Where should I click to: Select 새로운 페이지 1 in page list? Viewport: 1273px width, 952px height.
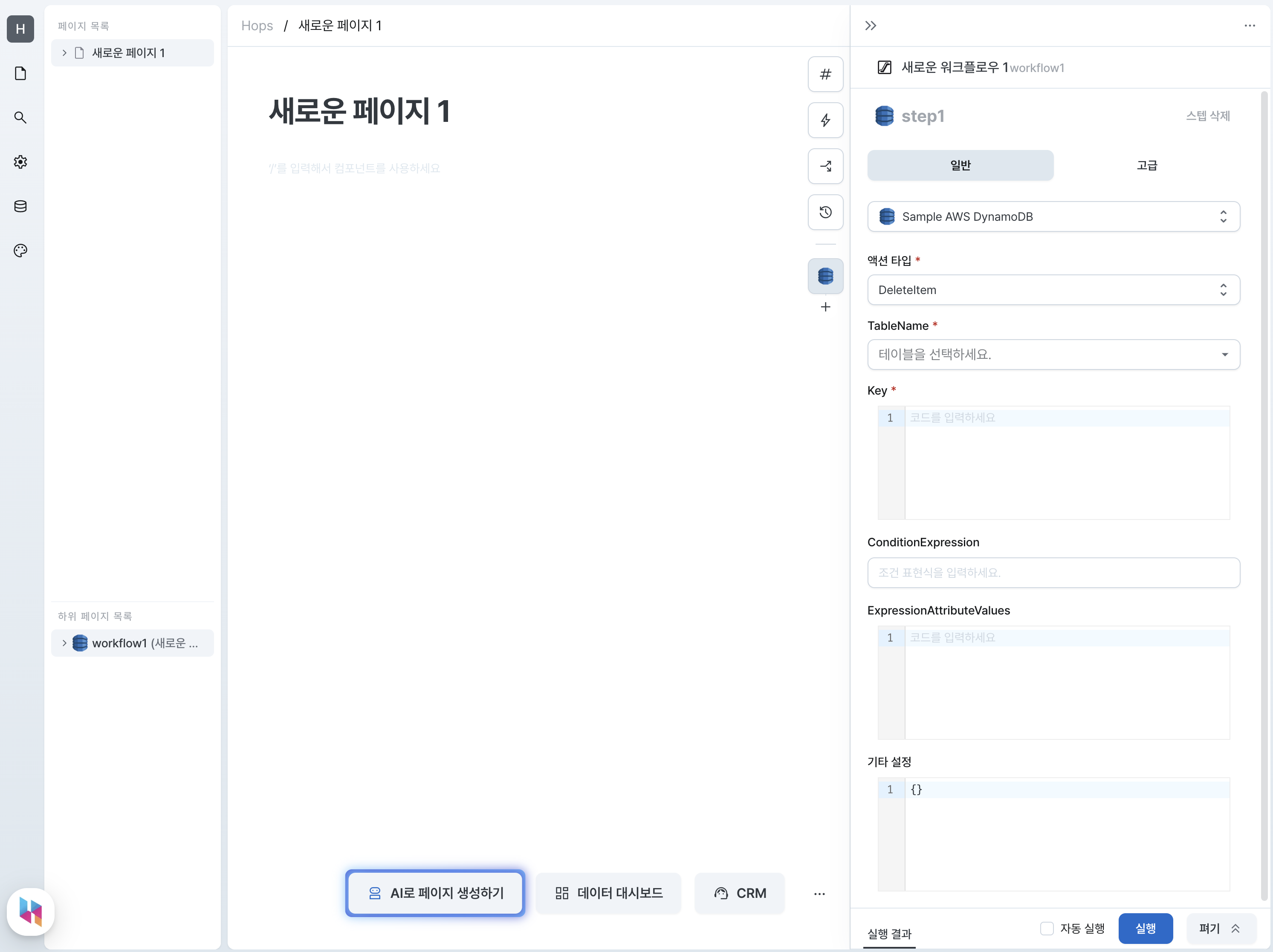(x=132, y=53)
